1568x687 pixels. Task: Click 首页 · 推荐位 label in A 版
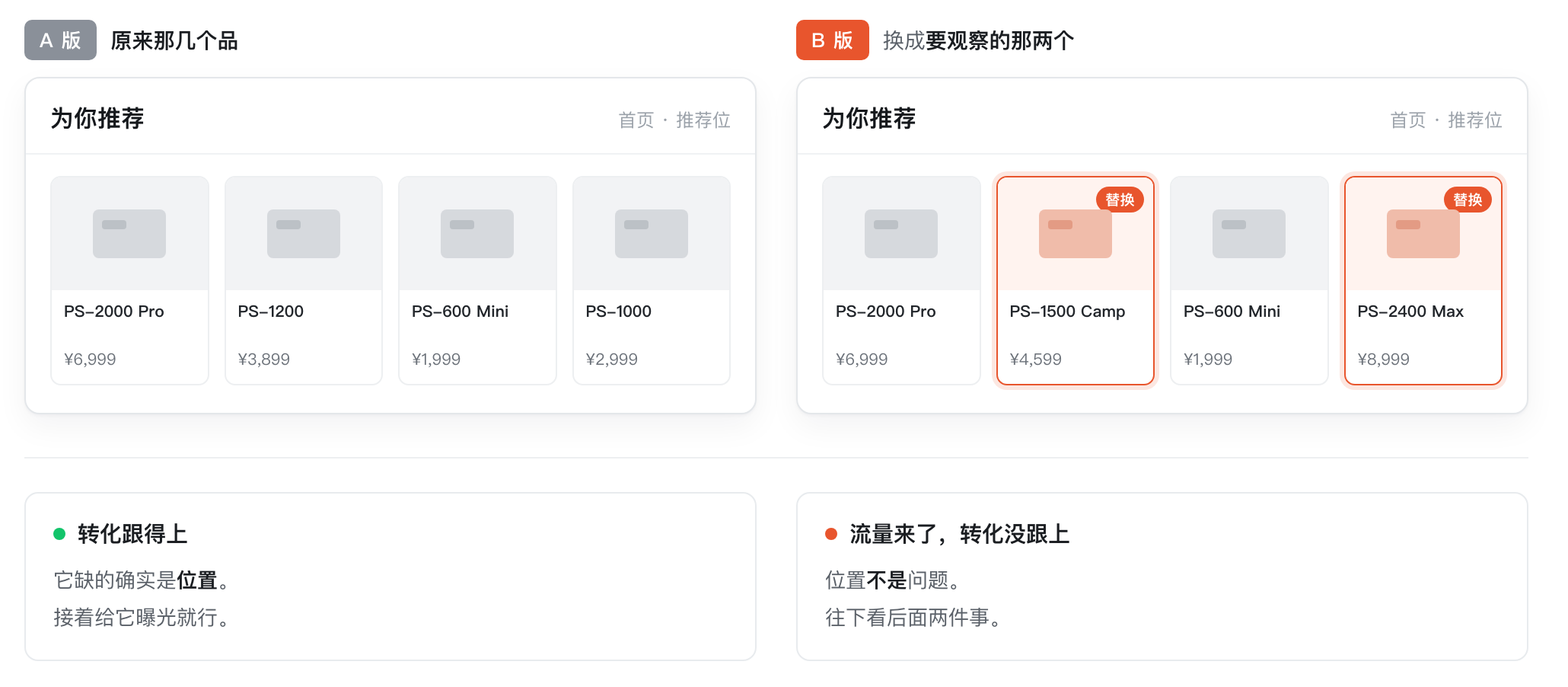(674, 120)
